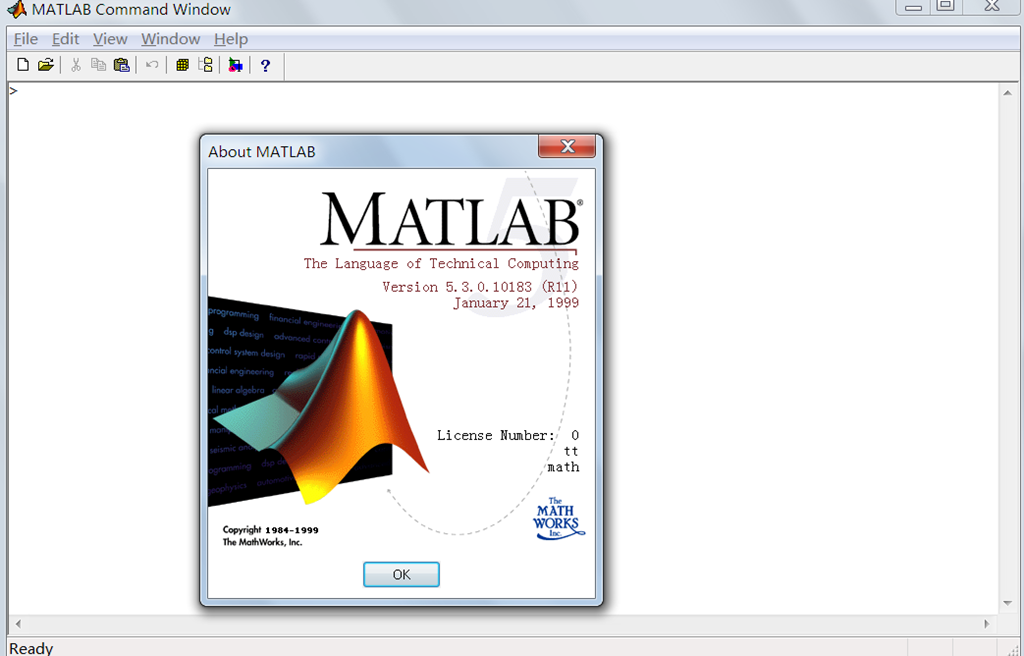Click the Paste clipboard icon
Image resolution: width=1024 pixels, height=656 pixels.
point(122,65)
